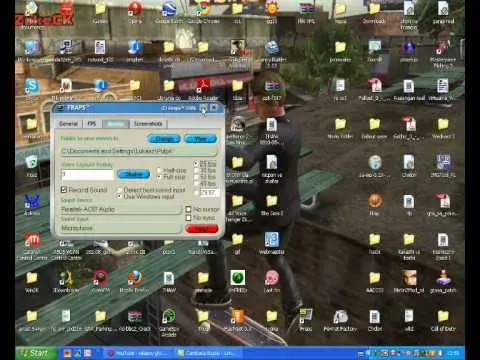Open the Windows Start menu

point(37,353)
